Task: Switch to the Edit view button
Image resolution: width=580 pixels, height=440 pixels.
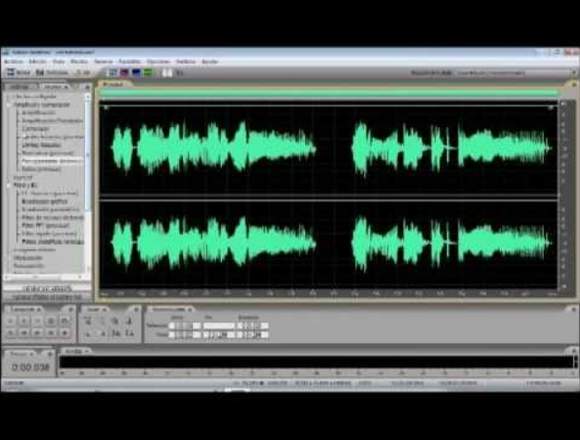Action: pyautogui.click(x=18, y=72)
